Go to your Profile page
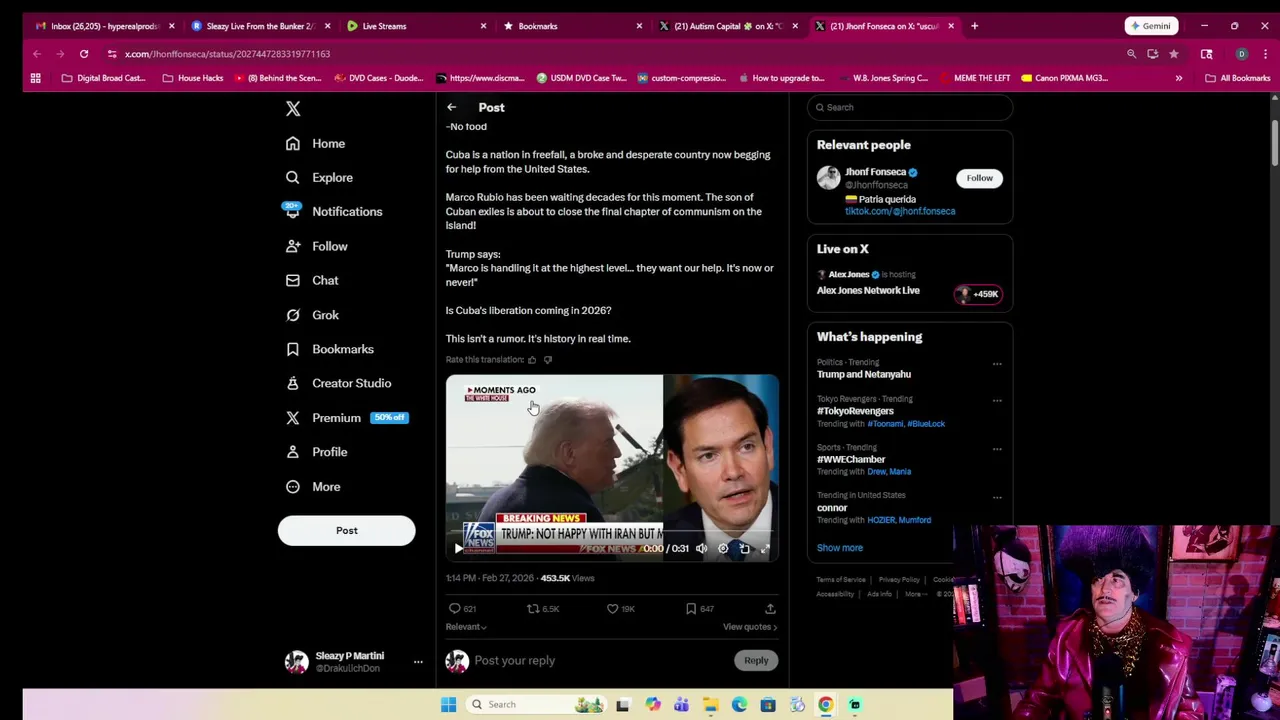The image size is (1280, 720). click(316, 452)
